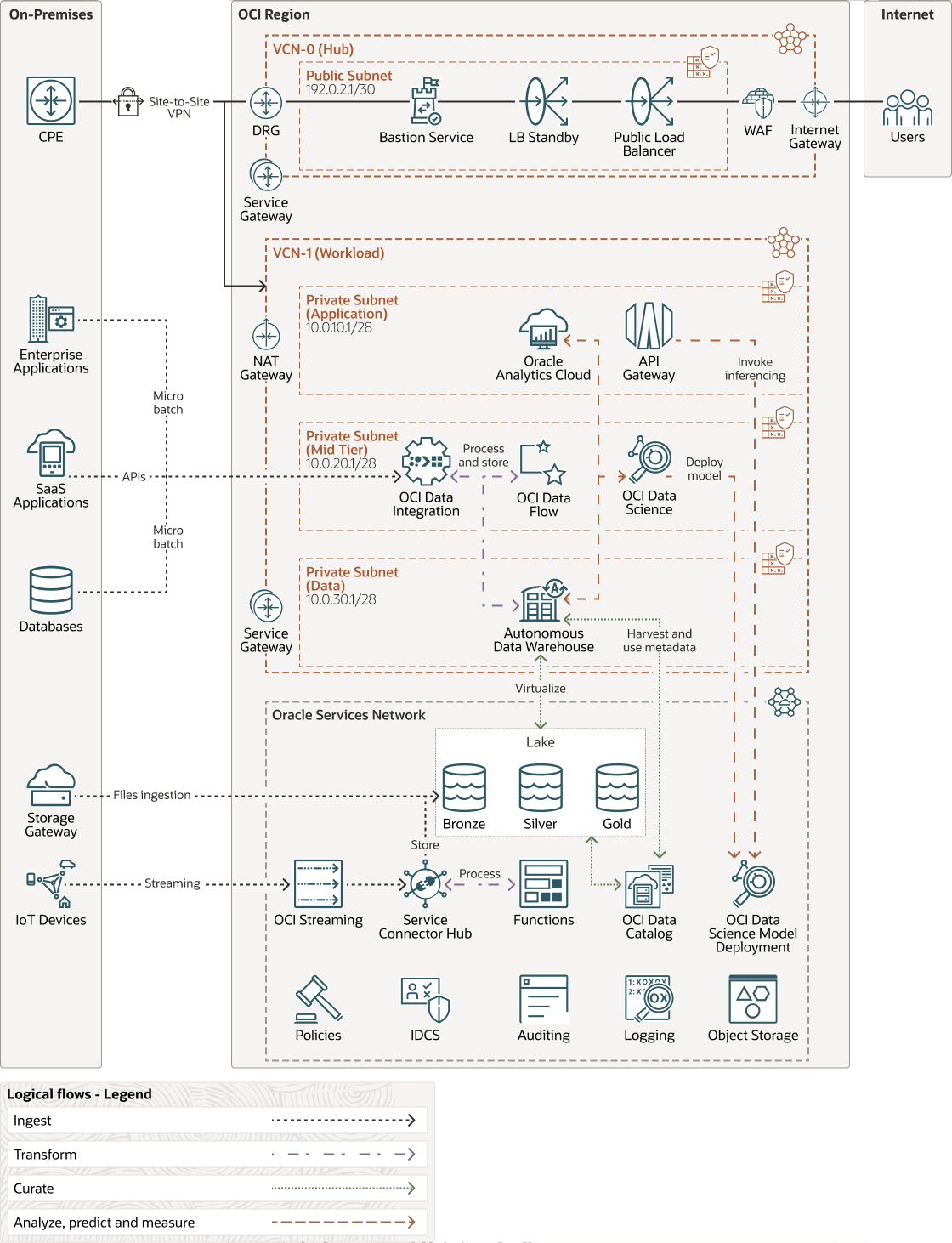Click the IDCS icon

pos(425,999)
